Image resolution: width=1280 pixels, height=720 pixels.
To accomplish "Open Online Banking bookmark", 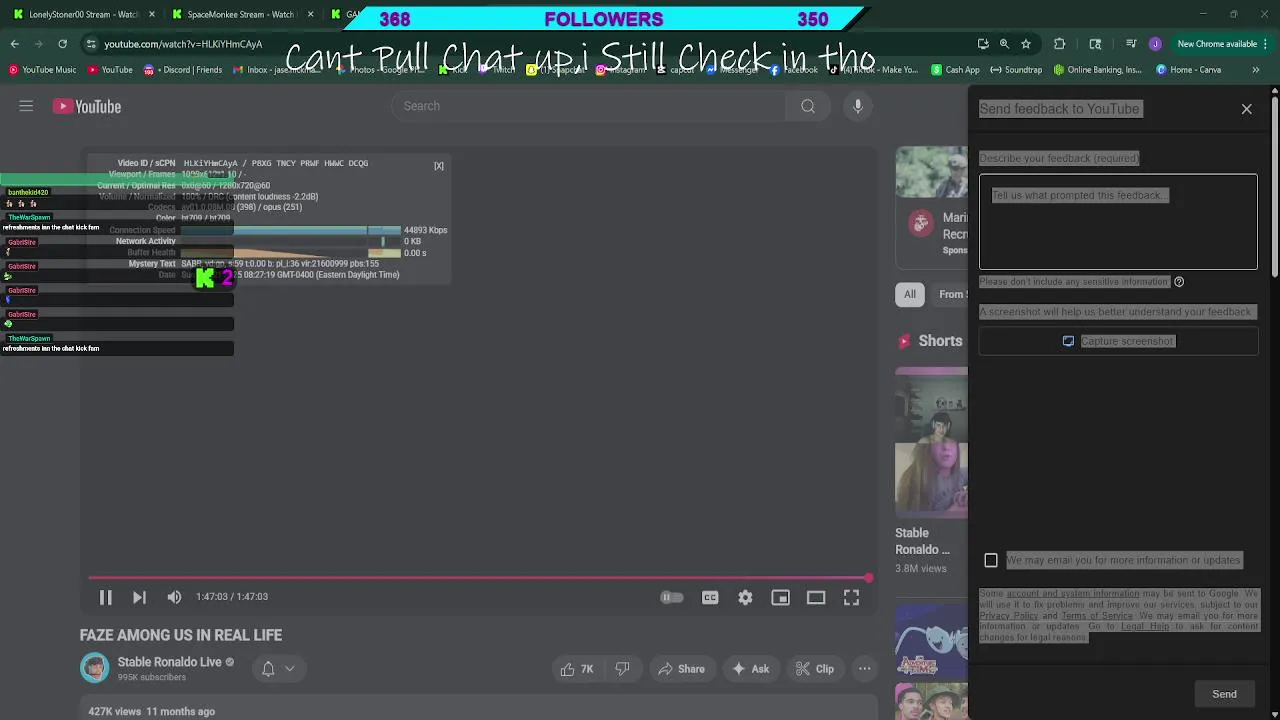I will pyautogui.click(x=1097, y=70).
